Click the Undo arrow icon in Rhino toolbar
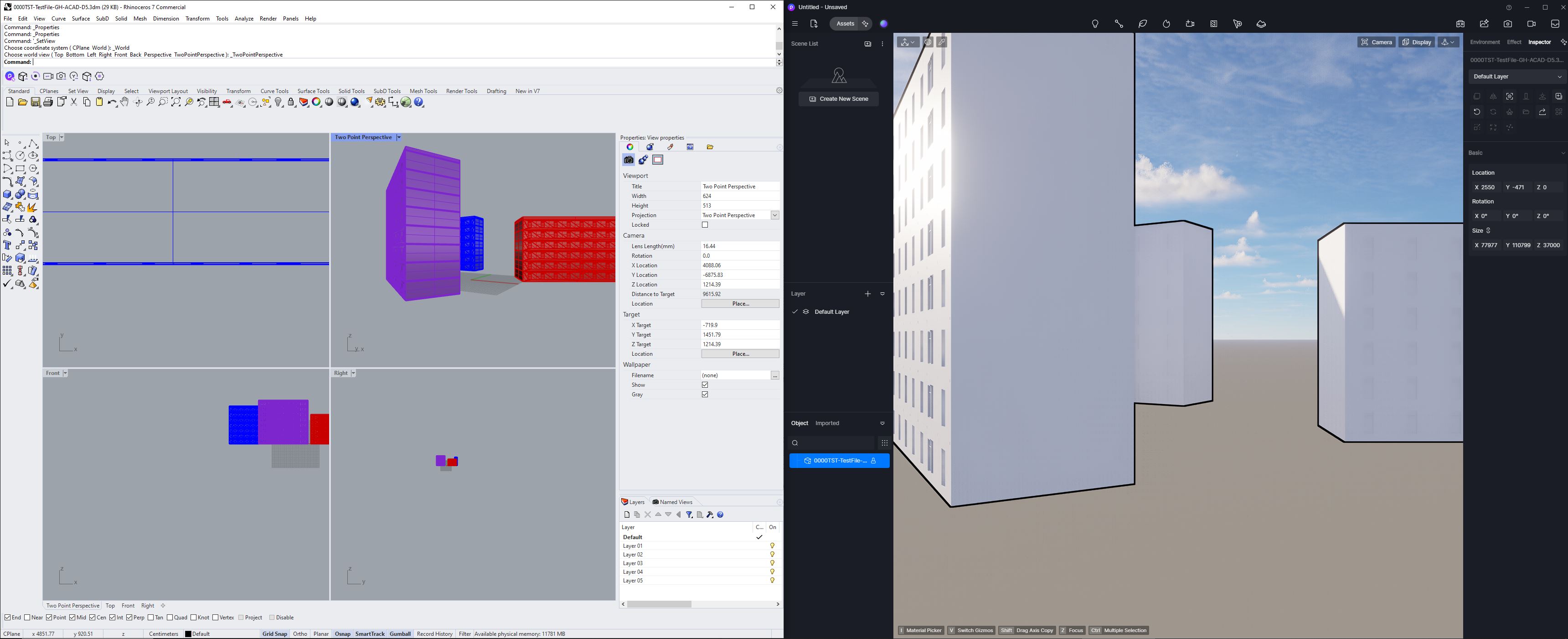The image size is (1568, 639). tap(112, 102)
